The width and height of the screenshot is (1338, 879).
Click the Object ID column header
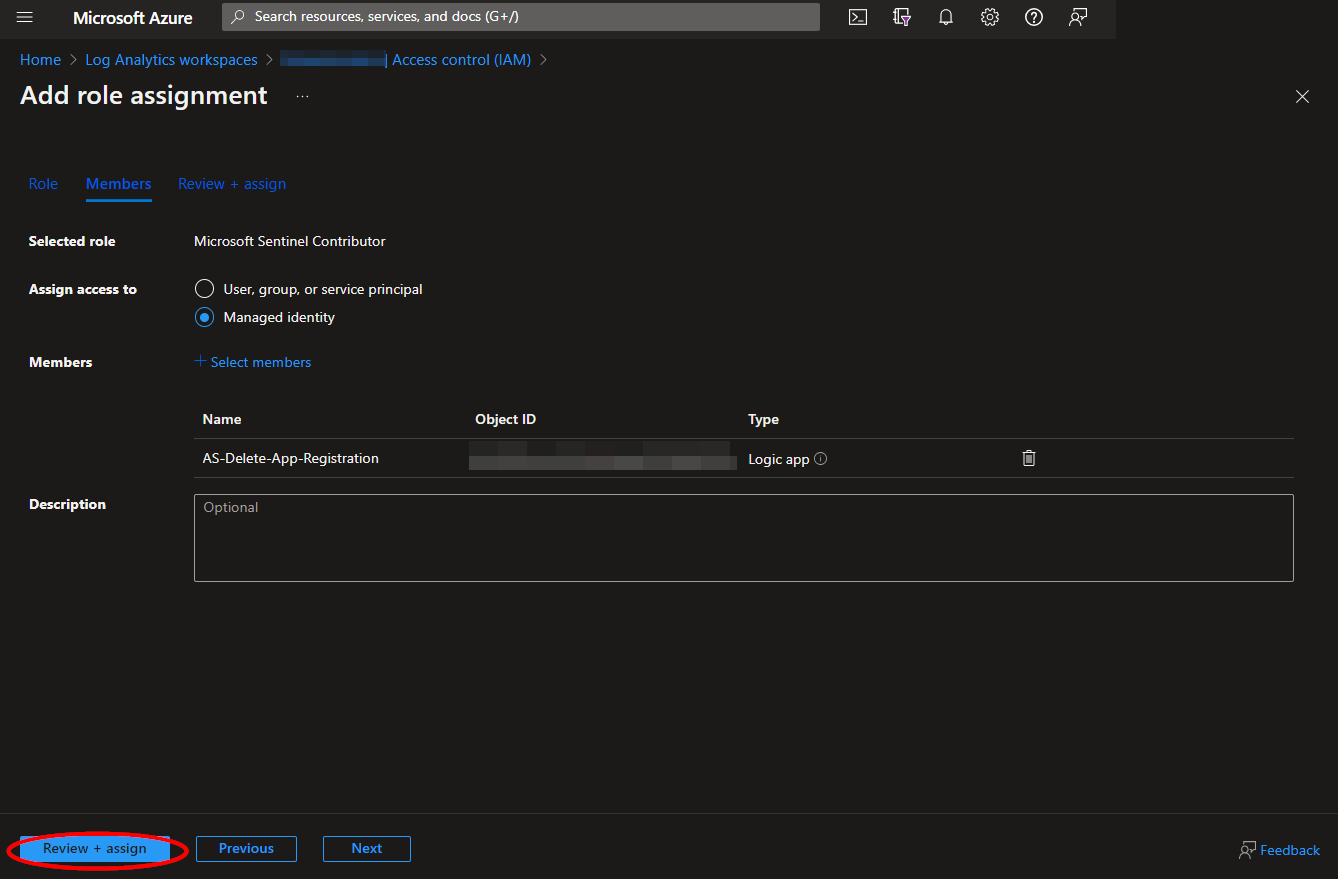pos(506,419)
